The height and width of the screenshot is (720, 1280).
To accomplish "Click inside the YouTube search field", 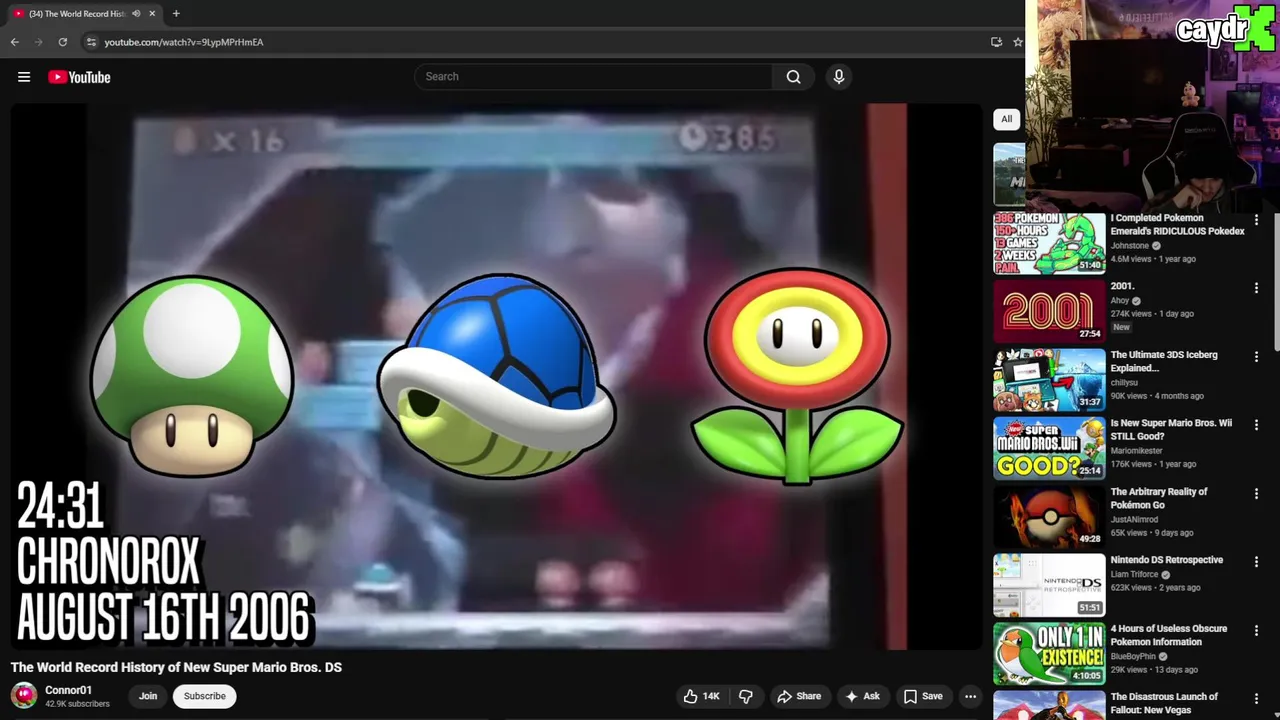I will coord(593,77).
